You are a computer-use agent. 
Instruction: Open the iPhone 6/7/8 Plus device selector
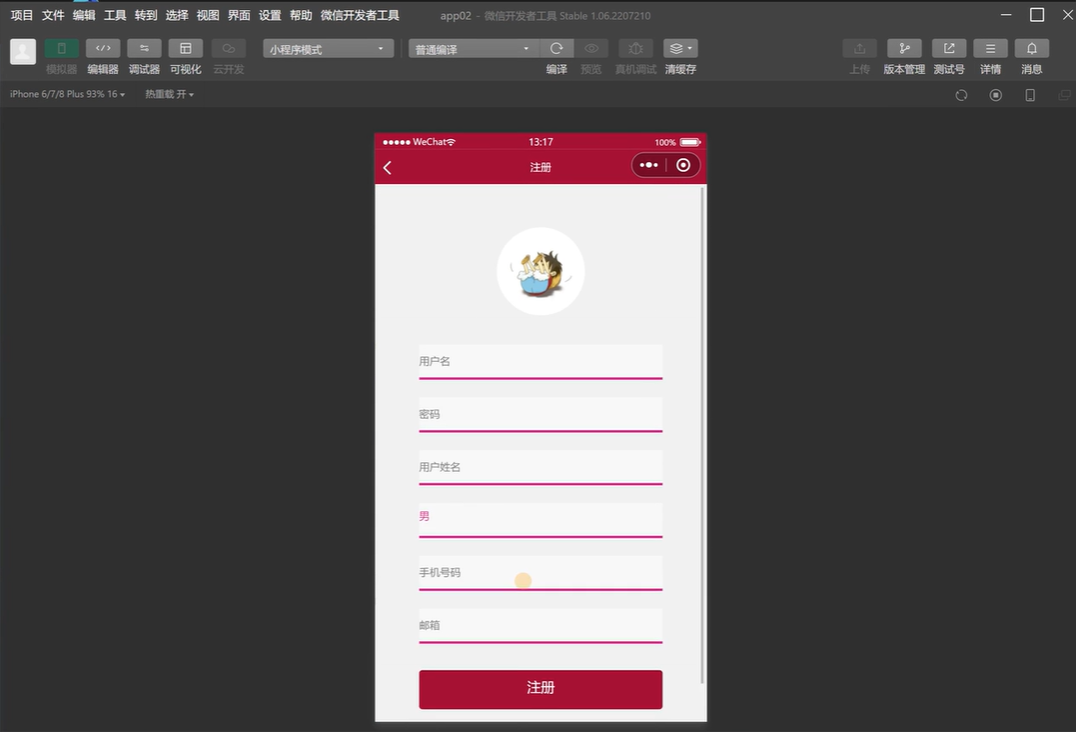click(x=67, y=94)
